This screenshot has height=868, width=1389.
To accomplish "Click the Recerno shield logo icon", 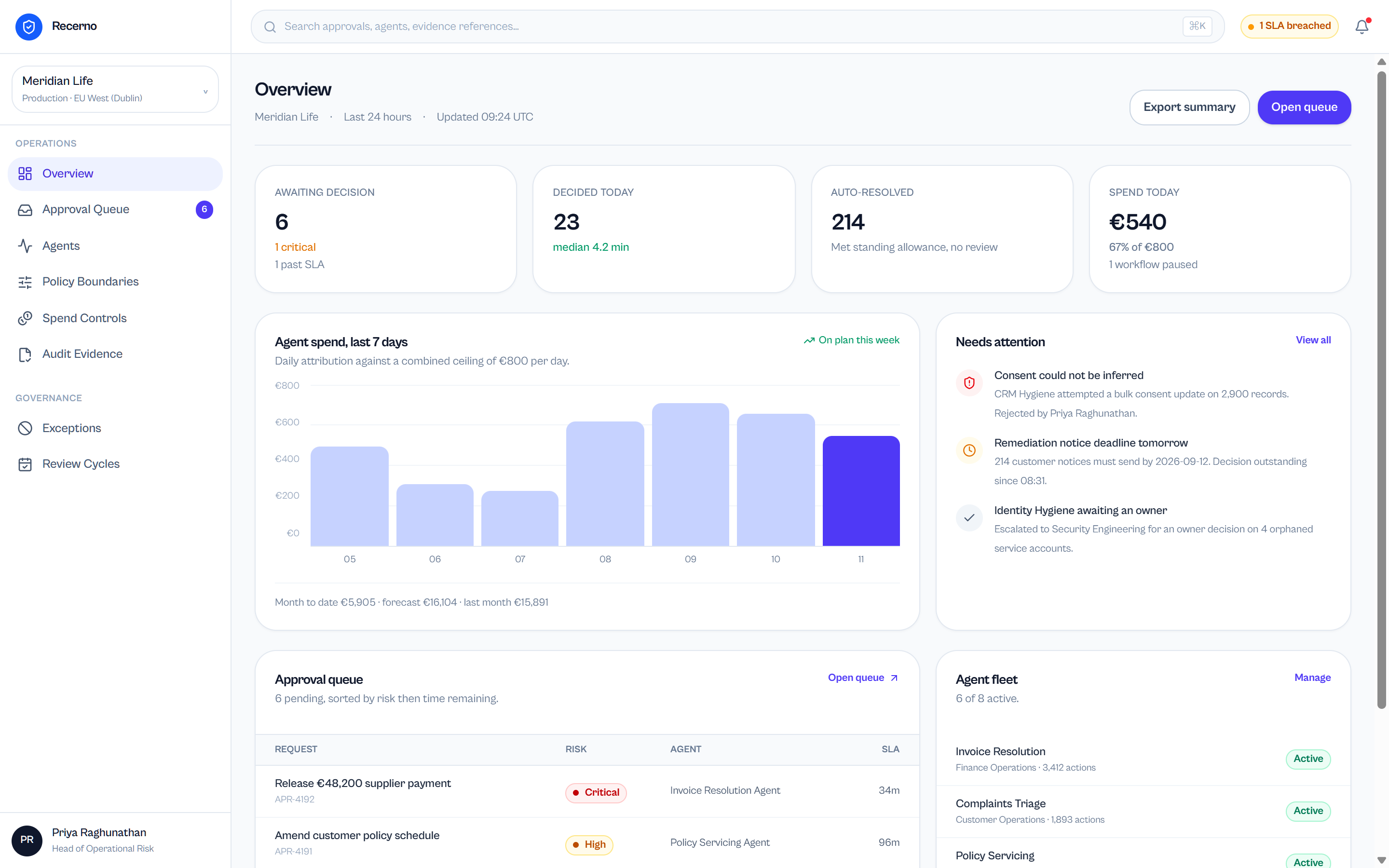I will click(29, 27).
